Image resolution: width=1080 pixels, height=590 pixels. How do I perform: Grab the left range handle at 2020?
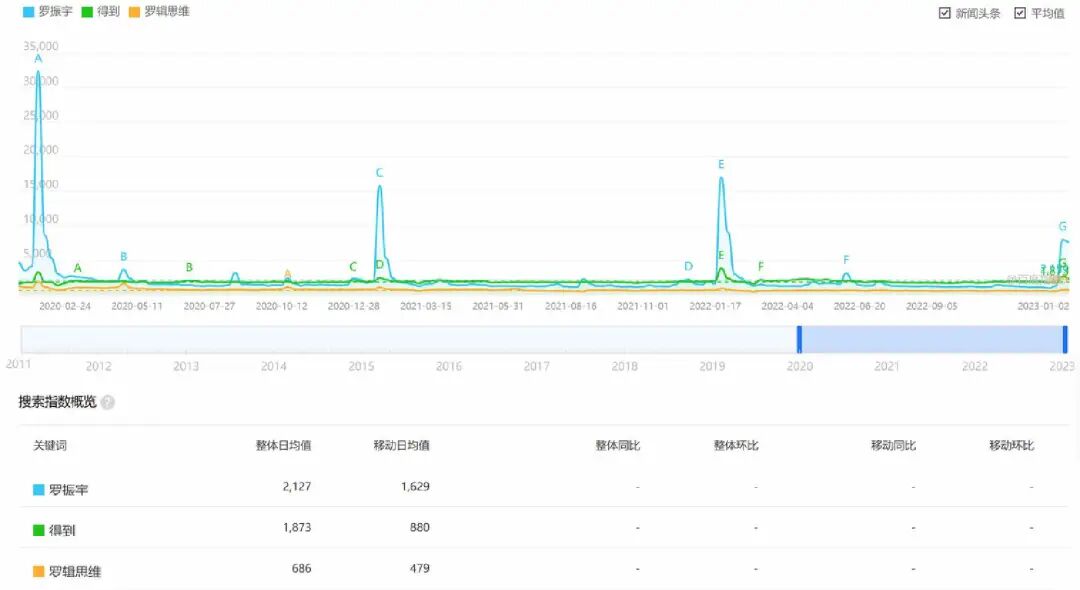(799, 339)
